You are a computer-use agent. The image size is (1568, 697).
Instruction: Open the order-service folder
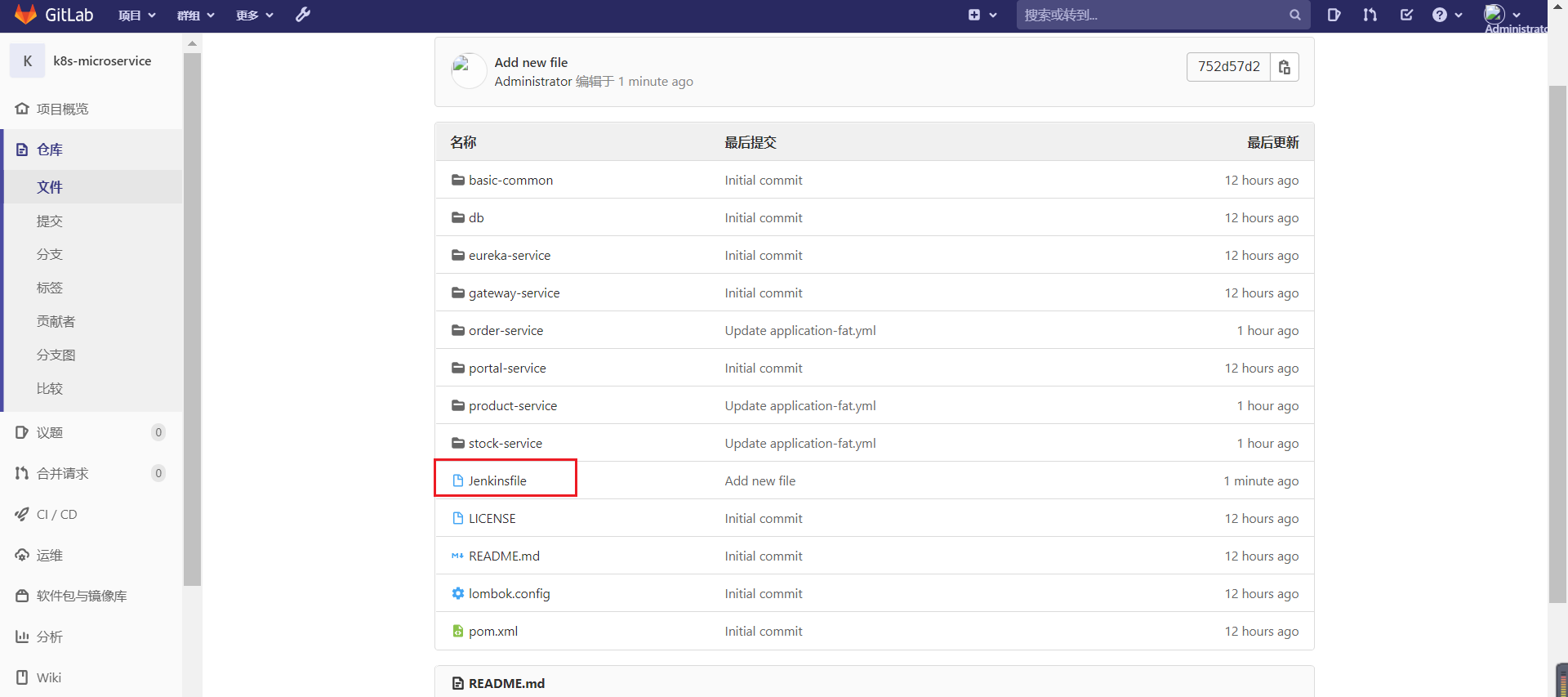(506, 330)
